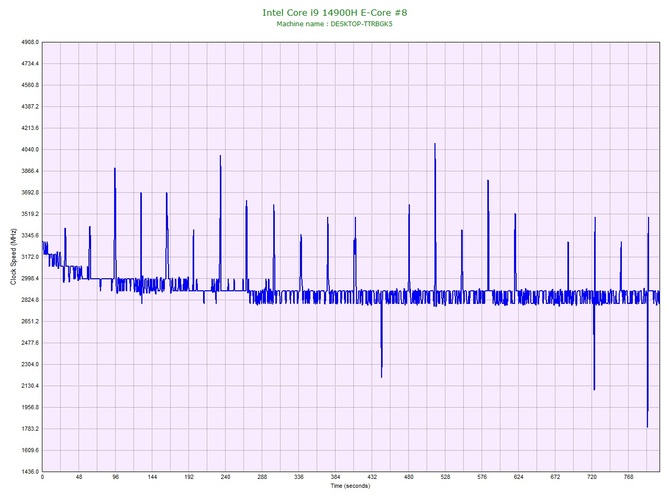Click the Time (seconds) axis label

click(x=350, y=486)
